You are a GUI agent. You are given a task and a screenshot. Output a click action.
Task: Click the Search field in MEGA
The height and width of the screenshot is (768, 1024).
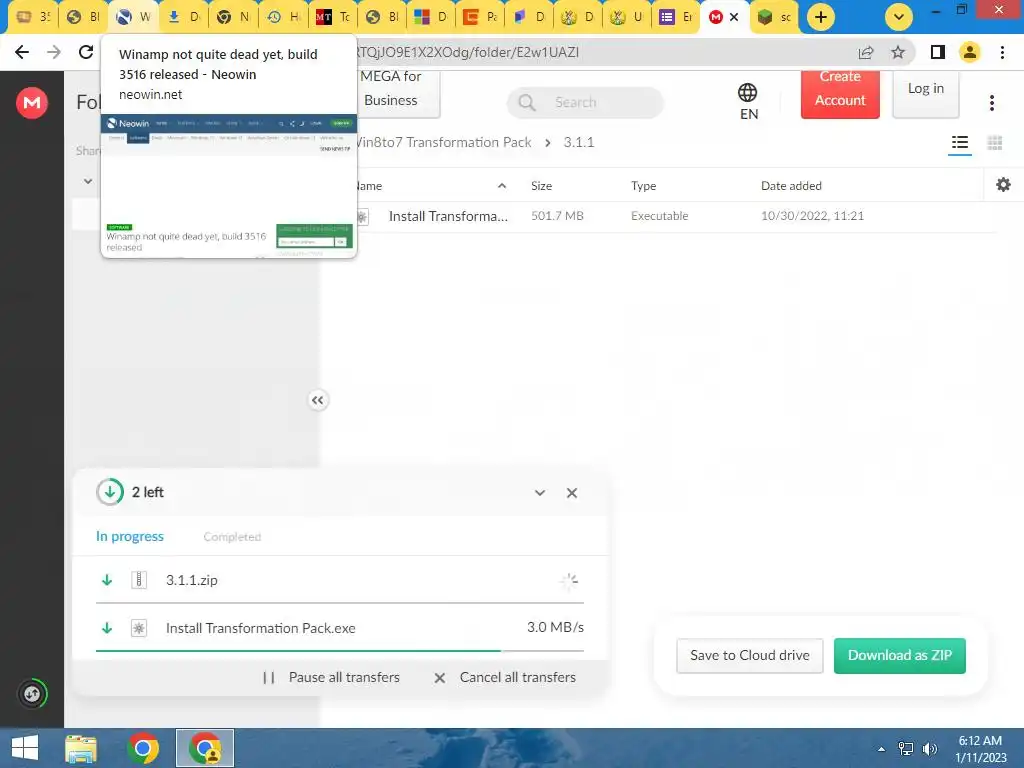585,103
